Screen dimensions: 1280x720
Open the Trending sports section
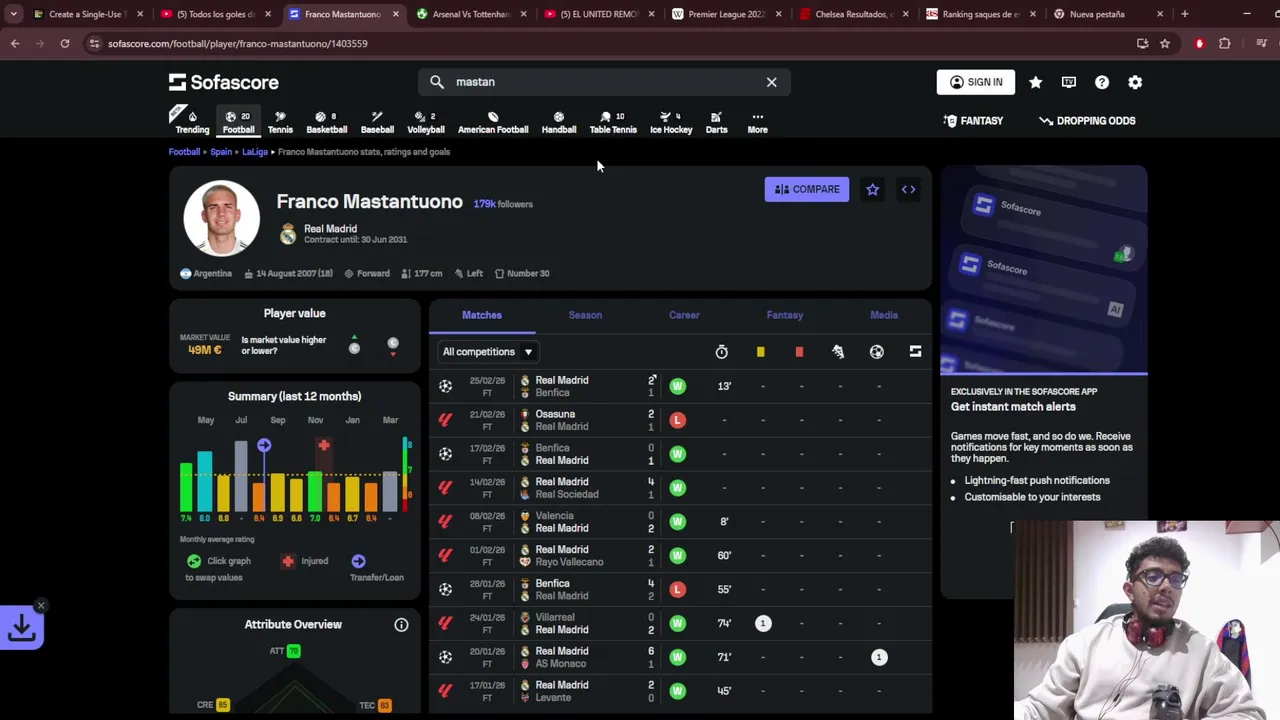click(x=192, y=121)
